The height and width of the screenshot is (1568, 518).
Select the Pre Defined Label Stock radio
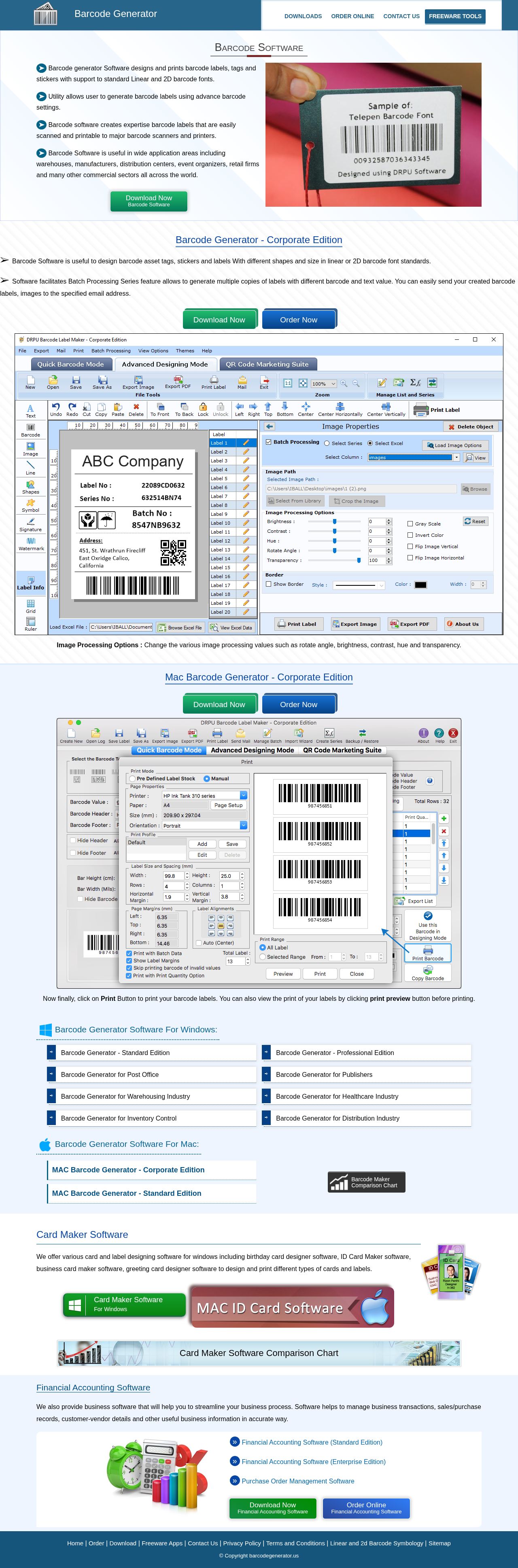pyautogui.click(x=132, y=778)
